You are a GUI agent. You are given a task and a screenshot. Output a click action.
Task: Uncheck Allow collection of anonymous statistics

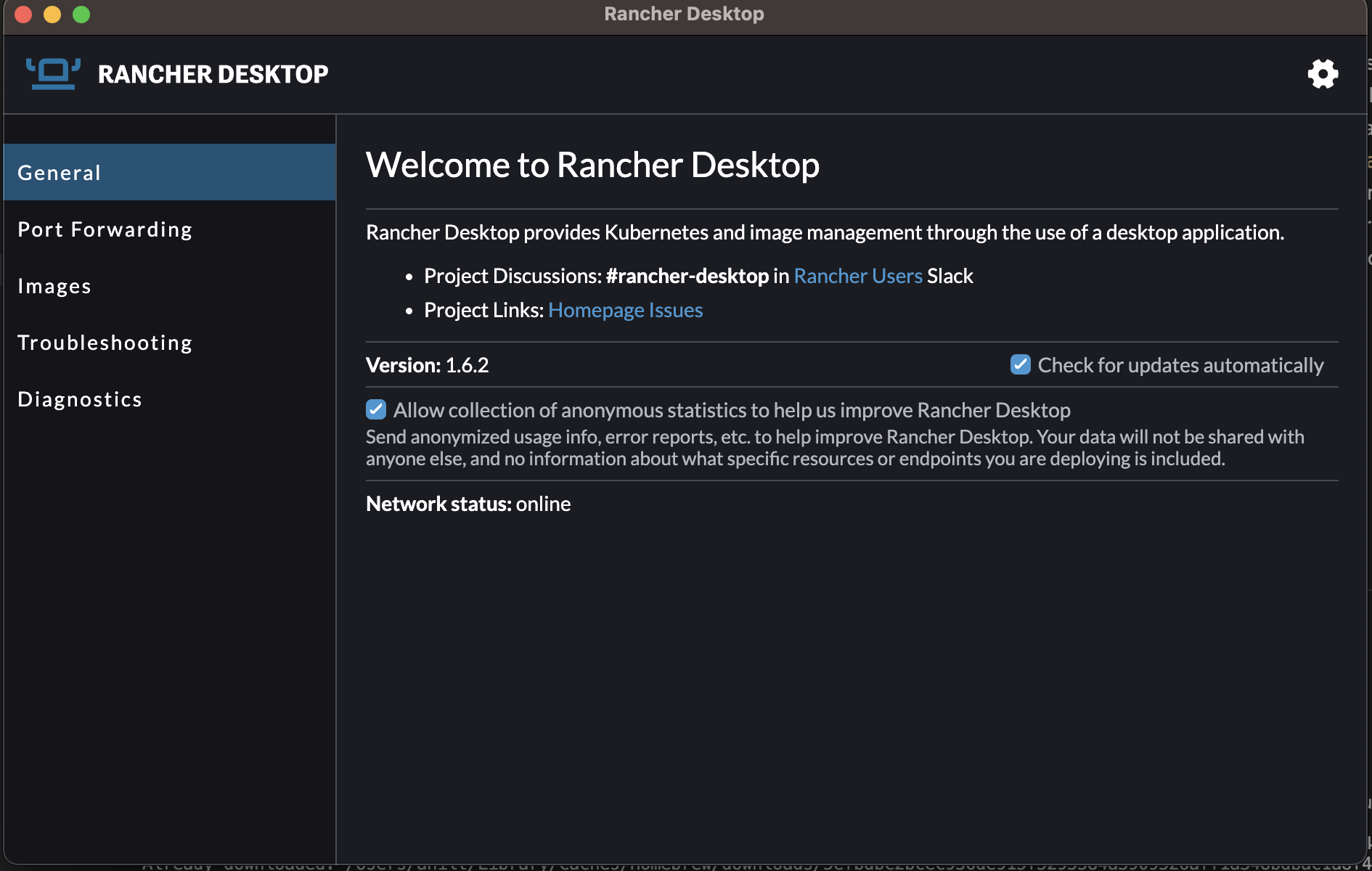pyautogui.click(x=376, y=410)
